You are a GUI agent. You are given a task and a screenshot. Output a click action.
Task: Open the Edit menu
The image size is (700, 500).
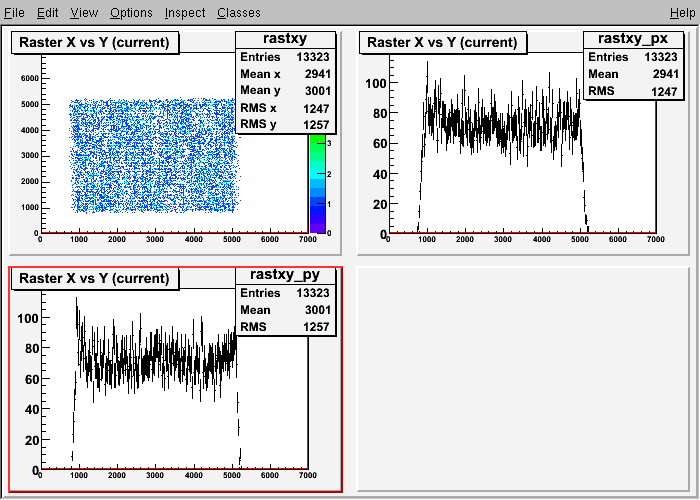click(47, 12)
